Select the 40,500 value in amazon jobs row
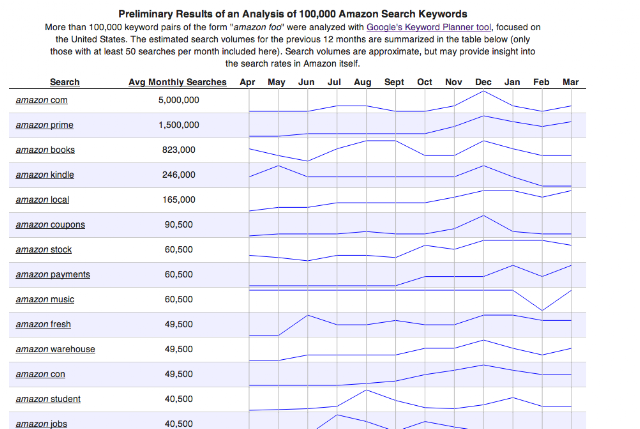640x429 pixels. (x=179, y=424)
